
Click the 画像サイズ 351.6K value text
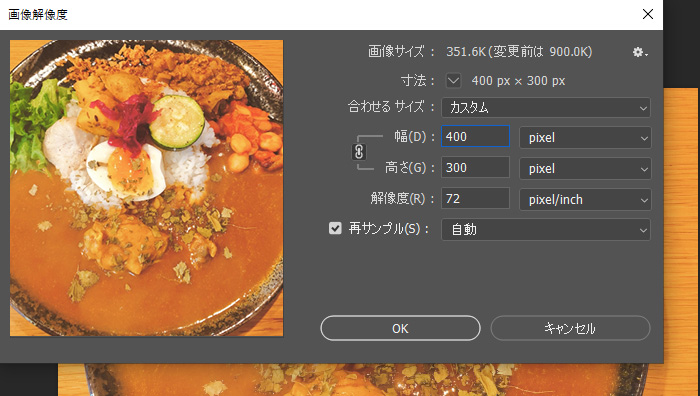point(519,52)
